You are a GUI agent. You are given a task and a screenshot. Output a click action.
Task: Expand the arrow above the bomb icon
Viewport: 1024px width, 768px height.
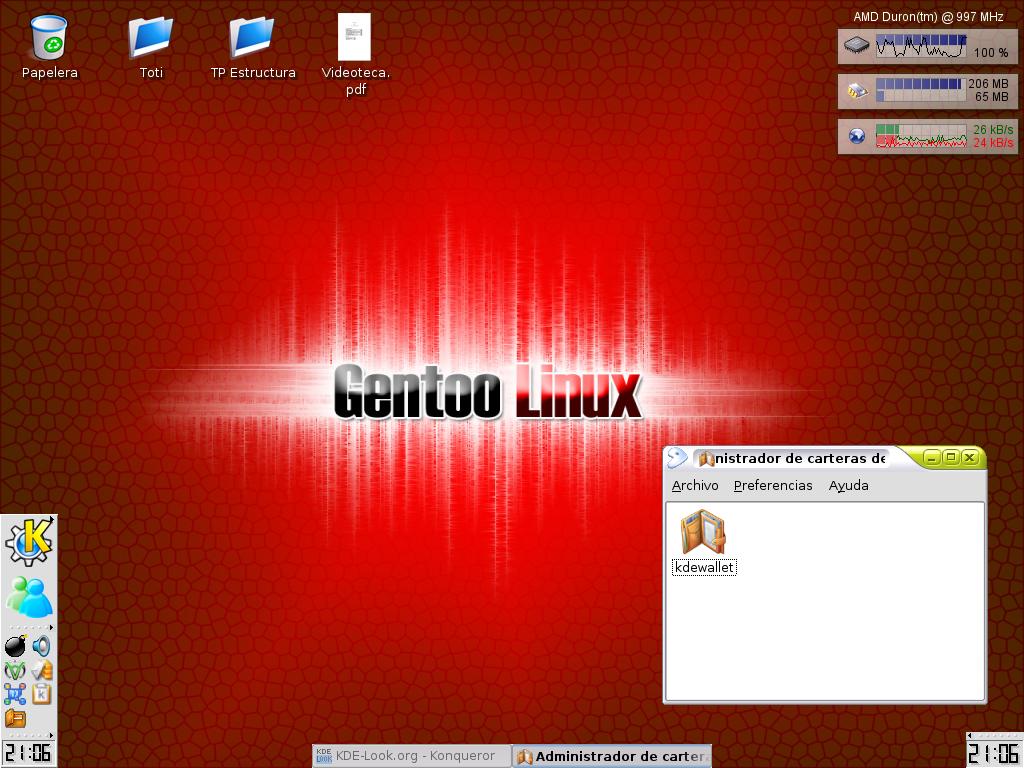click(52, 628)
